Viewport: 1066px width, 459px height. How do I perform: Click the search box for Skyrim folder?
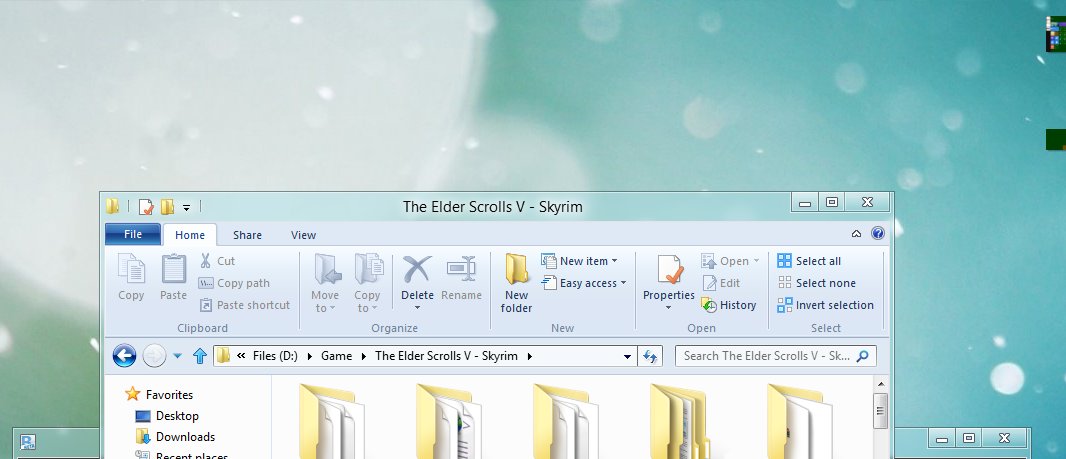click(x=776, y=356)
